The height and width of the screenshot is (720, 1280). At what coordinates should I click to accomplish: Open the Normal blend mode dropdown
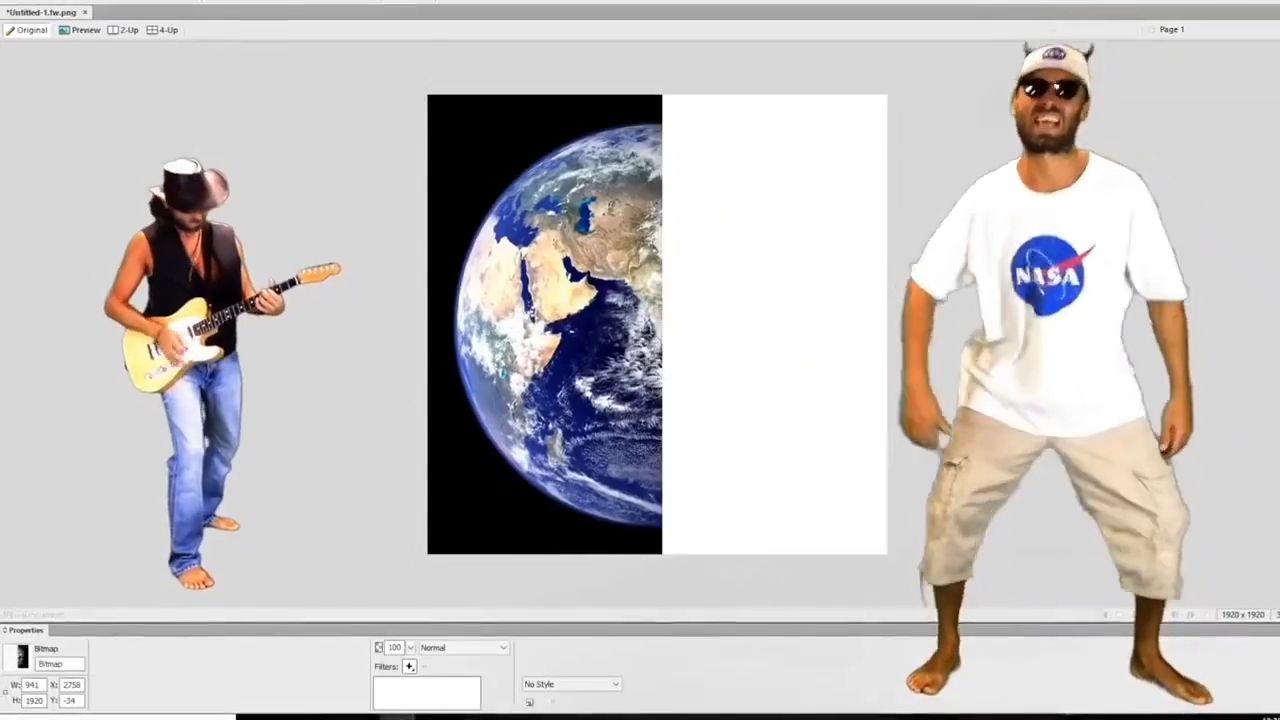[463, 648]
